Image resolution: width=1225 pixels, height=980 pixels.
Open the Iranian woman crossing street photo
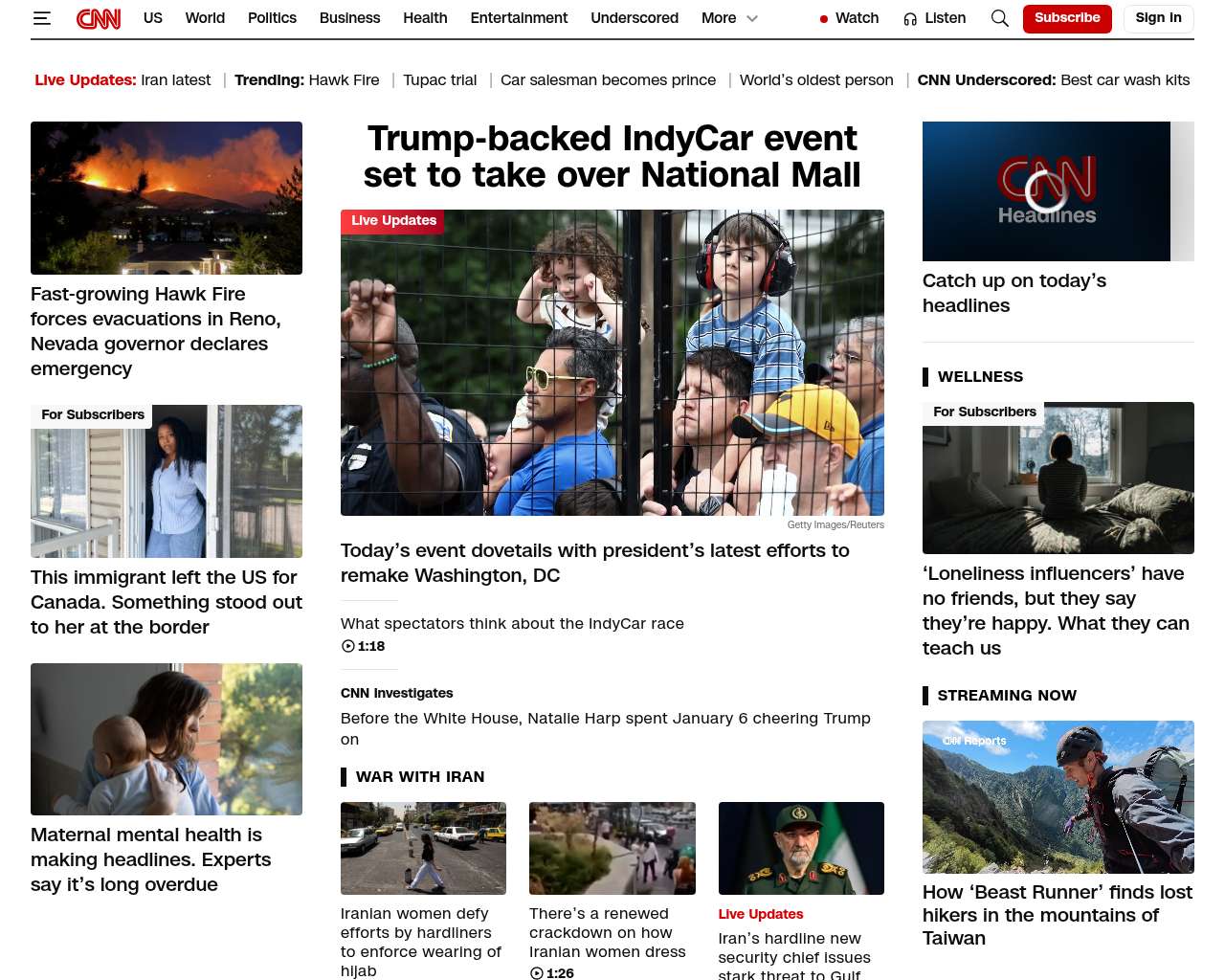pyautogui.click(x=423, y=848)
